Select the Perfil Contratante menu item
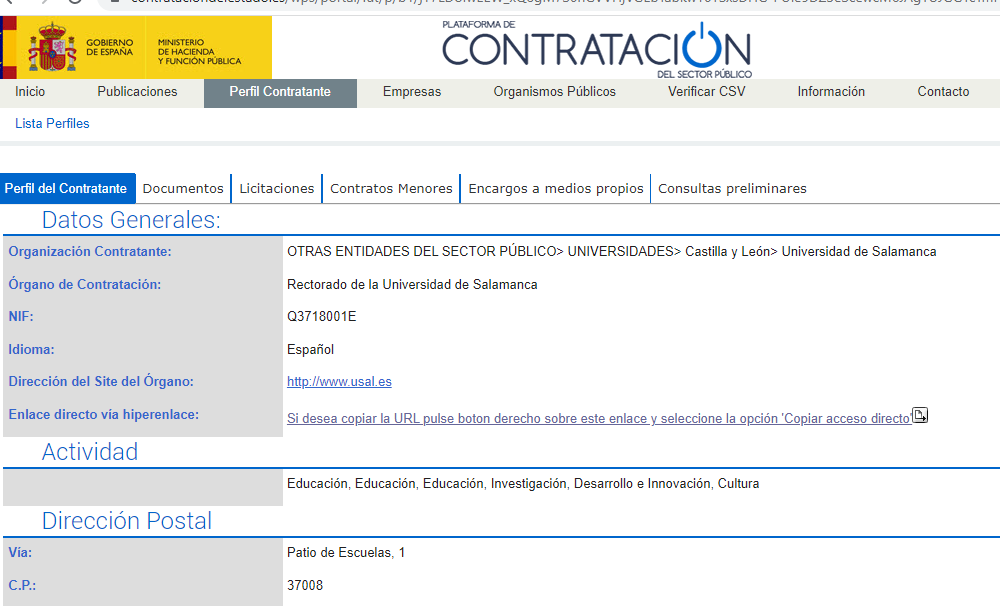This screenshot has width=1000, height=606. point(280,92)
